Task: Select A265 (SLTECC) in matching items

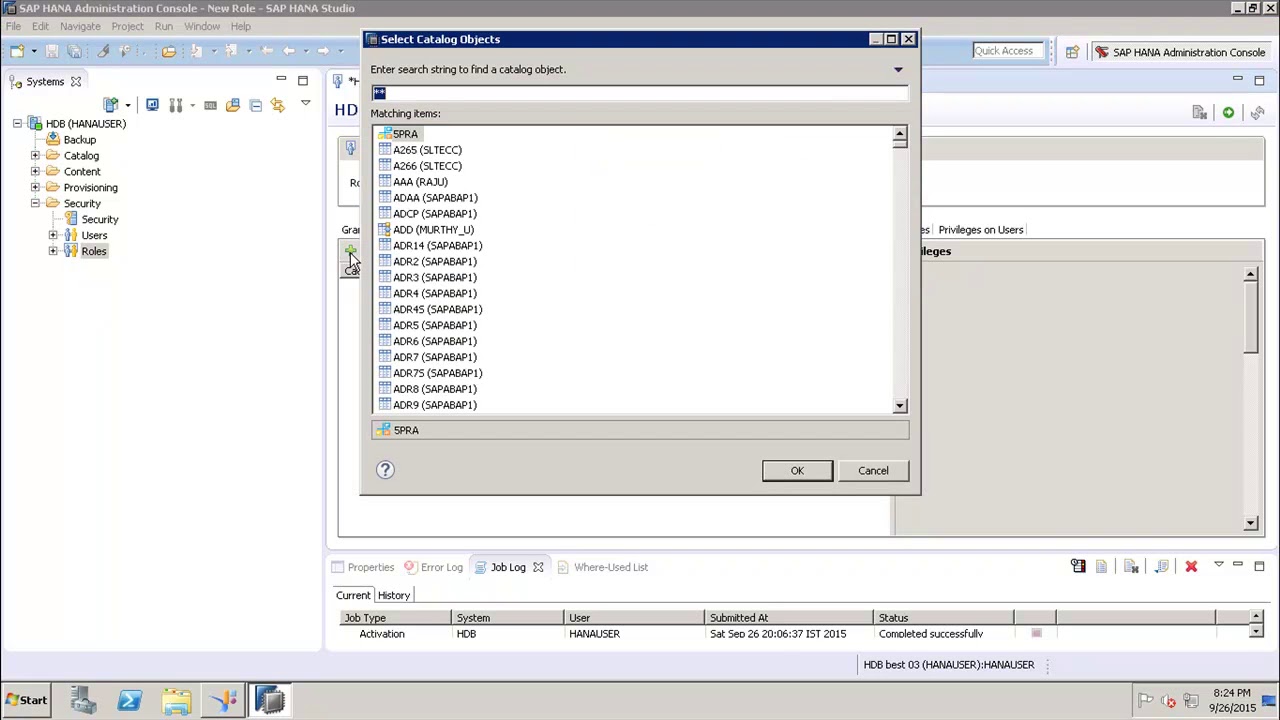Action: pos(427,150)
